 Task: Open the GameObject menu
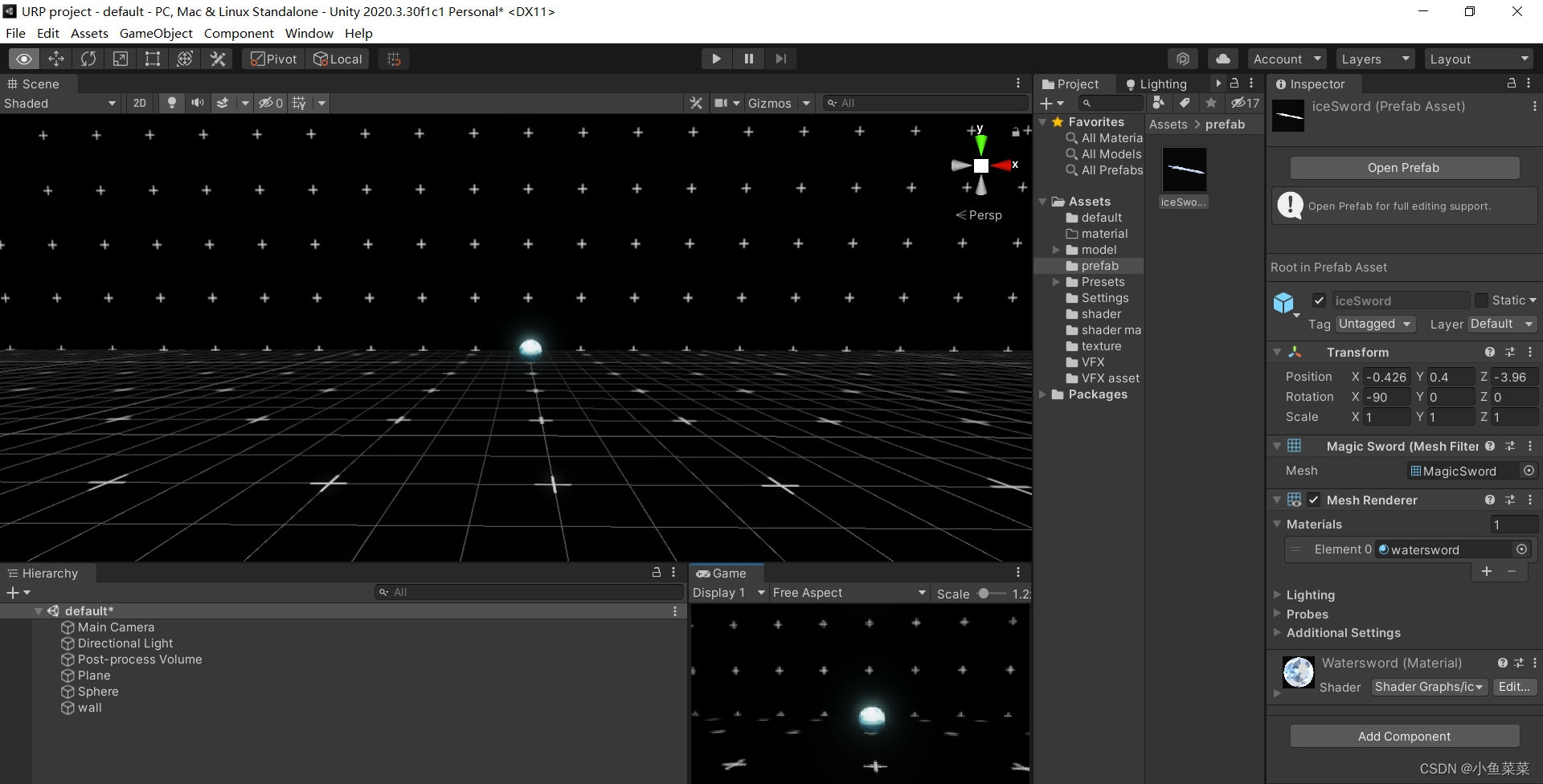[x=156, y=33]
